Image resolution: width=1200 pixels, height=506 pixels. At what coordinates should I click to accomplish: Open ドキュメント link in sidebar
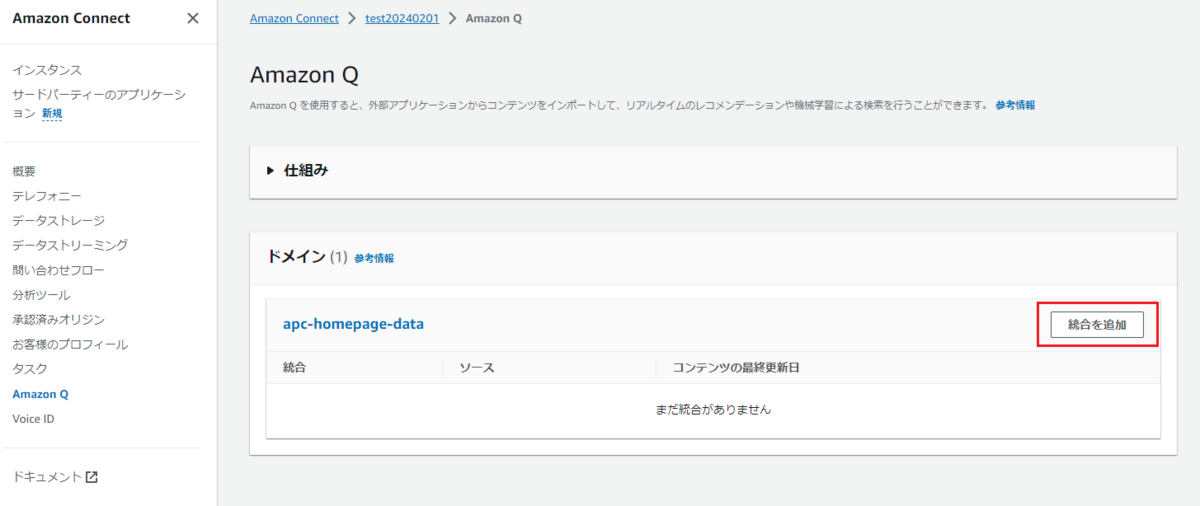pos(46,477)
